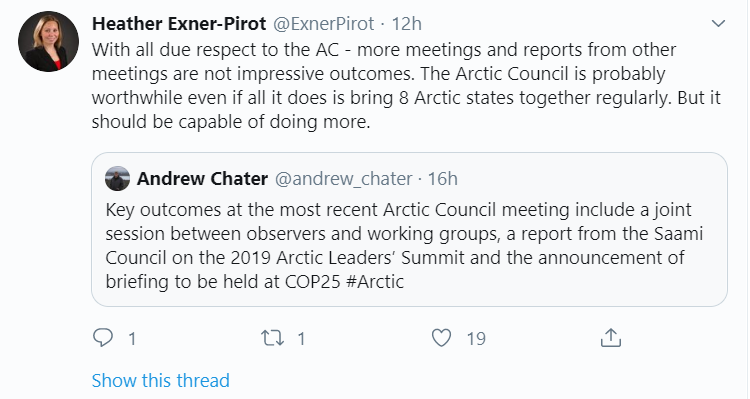Click the @andrew_chater handle
The width and height of the screenshot is (750, 399).
(343, 178)
